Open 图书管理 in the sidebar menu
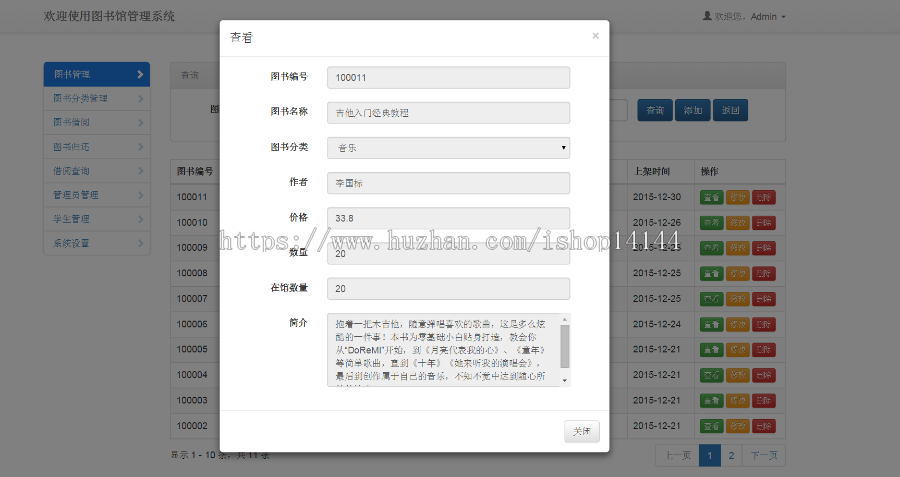This screenshot has height=477, width=900. (x=96, y=75)
